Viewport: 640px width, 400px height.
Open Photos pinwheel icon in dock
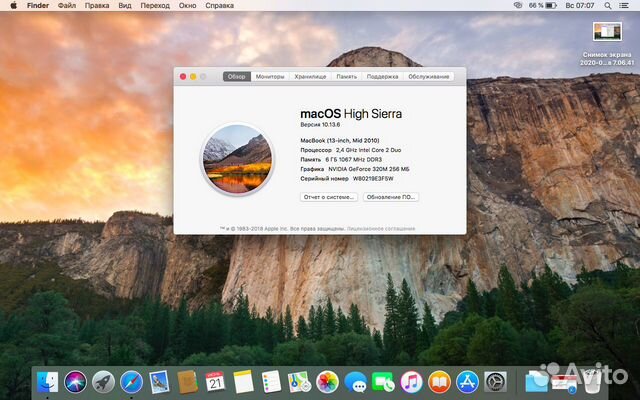click(x=327, y=382)
